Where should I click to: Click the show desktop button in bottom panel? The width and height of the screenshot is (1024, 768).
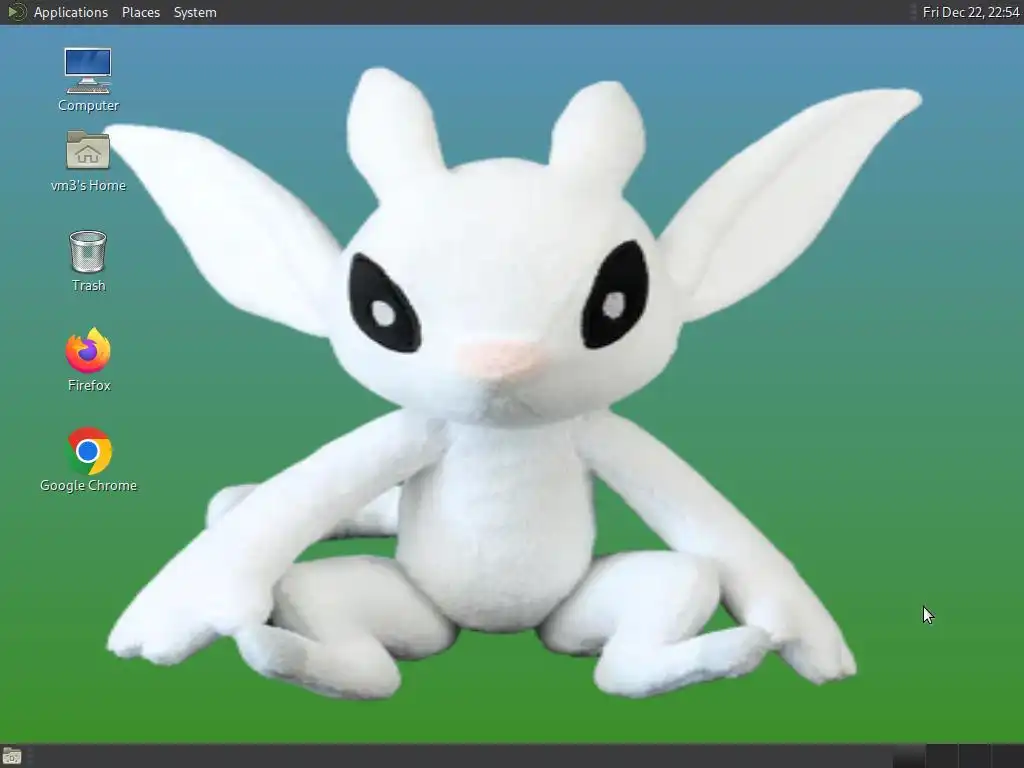pos(12,757)
